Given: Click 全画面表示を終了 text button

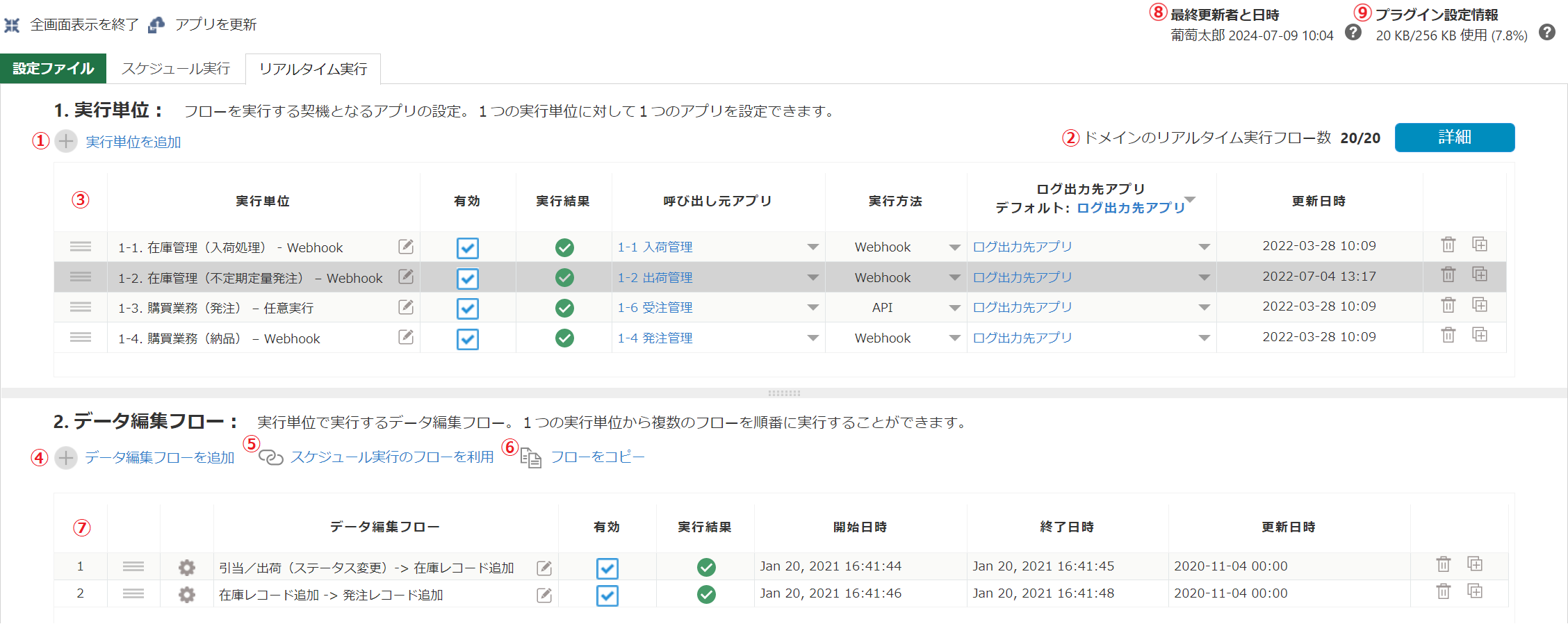Looking at the screenshot, I should pyautogui.click(x=85, y=24).
